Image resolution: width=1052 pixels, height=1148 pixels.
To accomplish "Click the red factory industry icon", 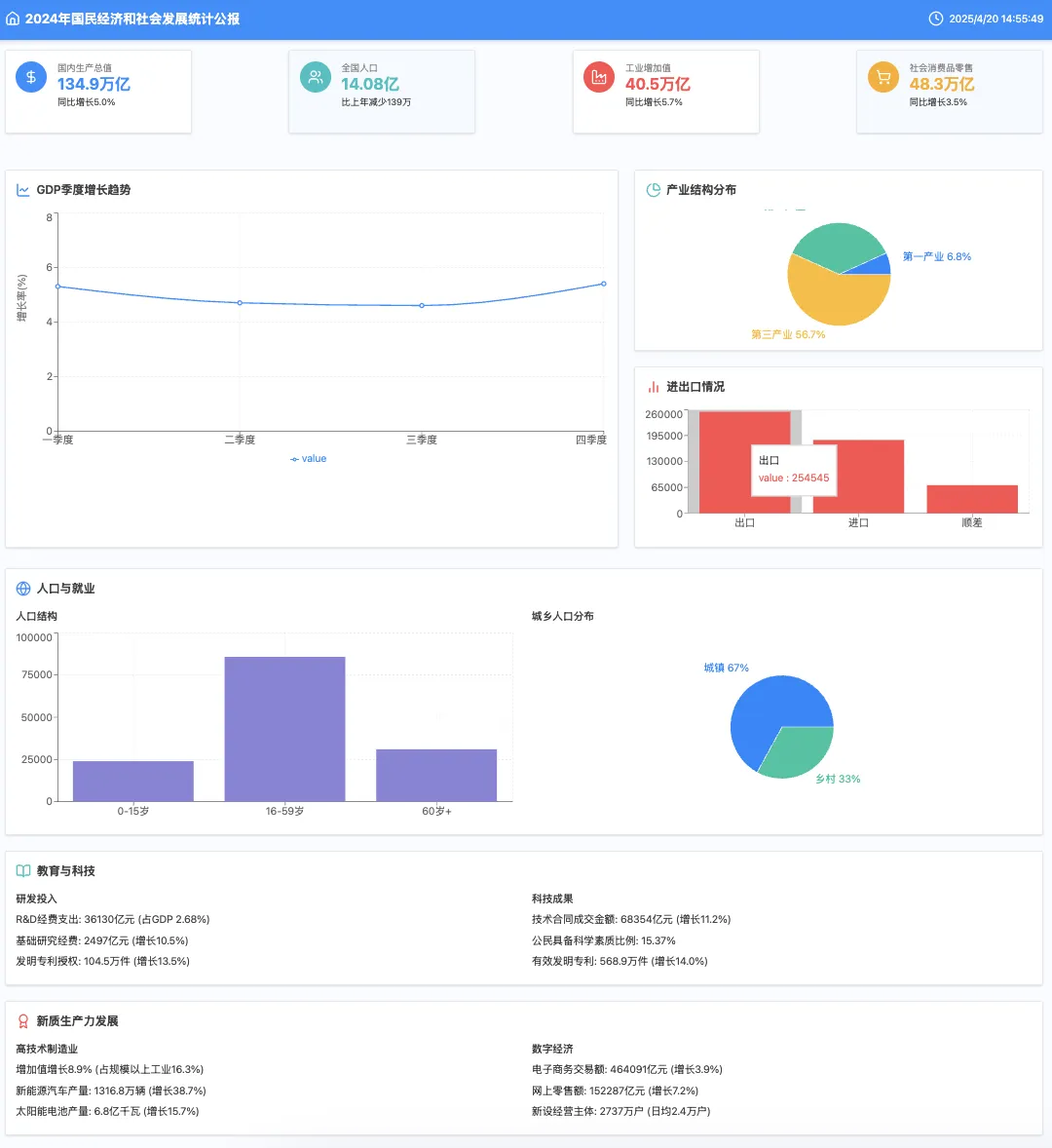I will click(x=599, y=77).
